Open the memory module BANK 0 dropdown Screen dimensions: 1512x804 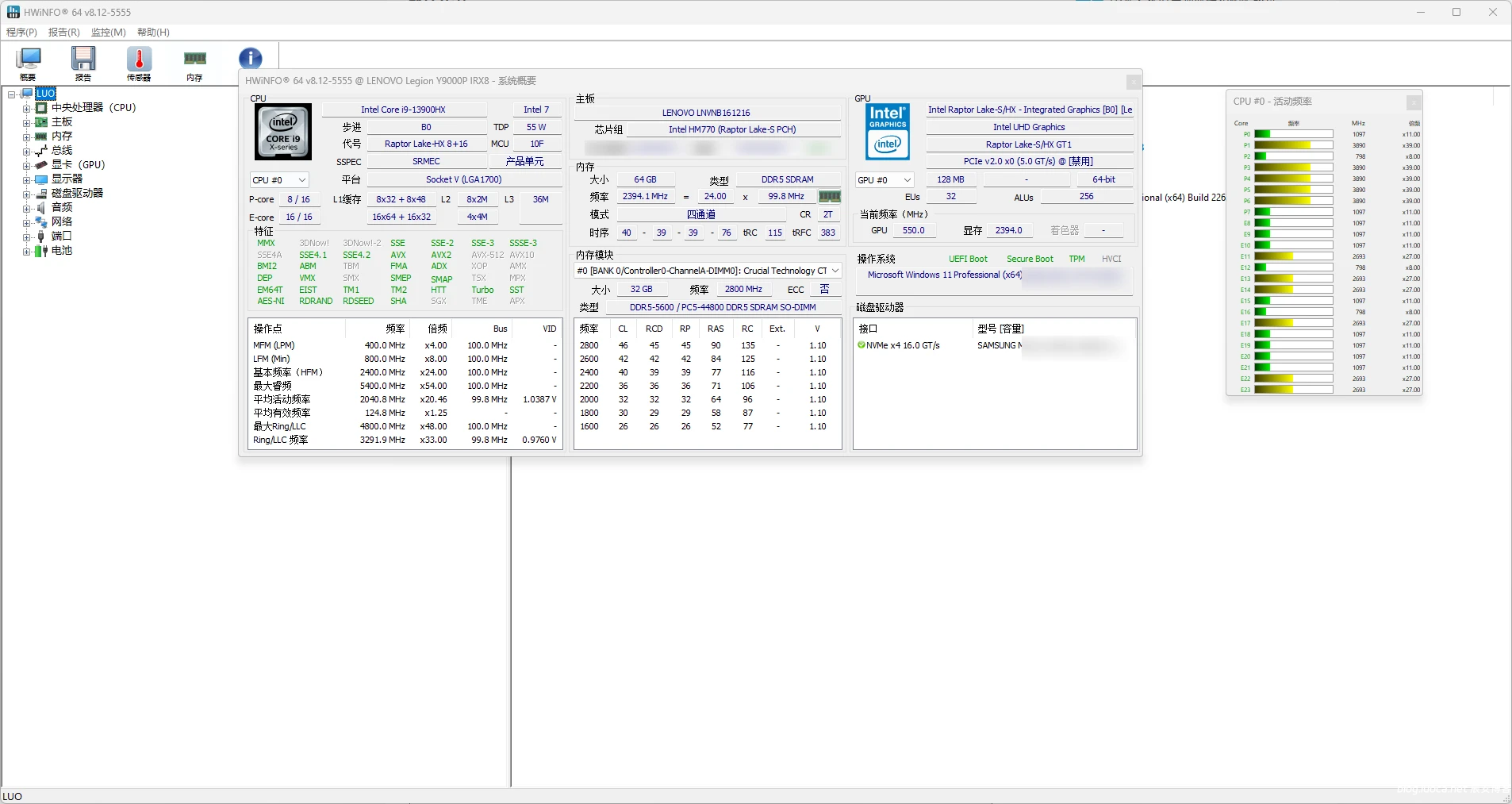pyautogui.click(x=708, y=271)
